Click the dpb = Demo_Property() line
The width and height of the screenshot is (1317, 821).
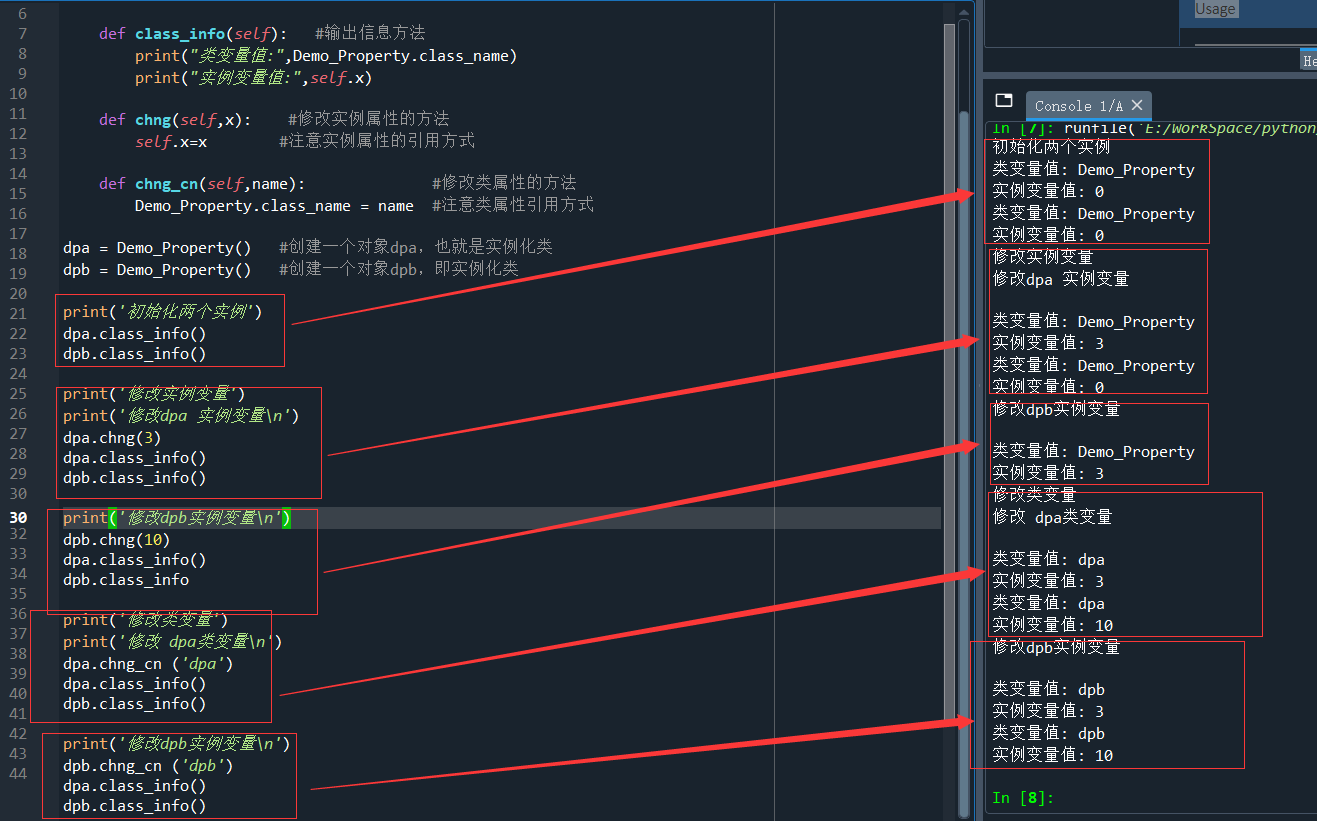click(157, 269)
